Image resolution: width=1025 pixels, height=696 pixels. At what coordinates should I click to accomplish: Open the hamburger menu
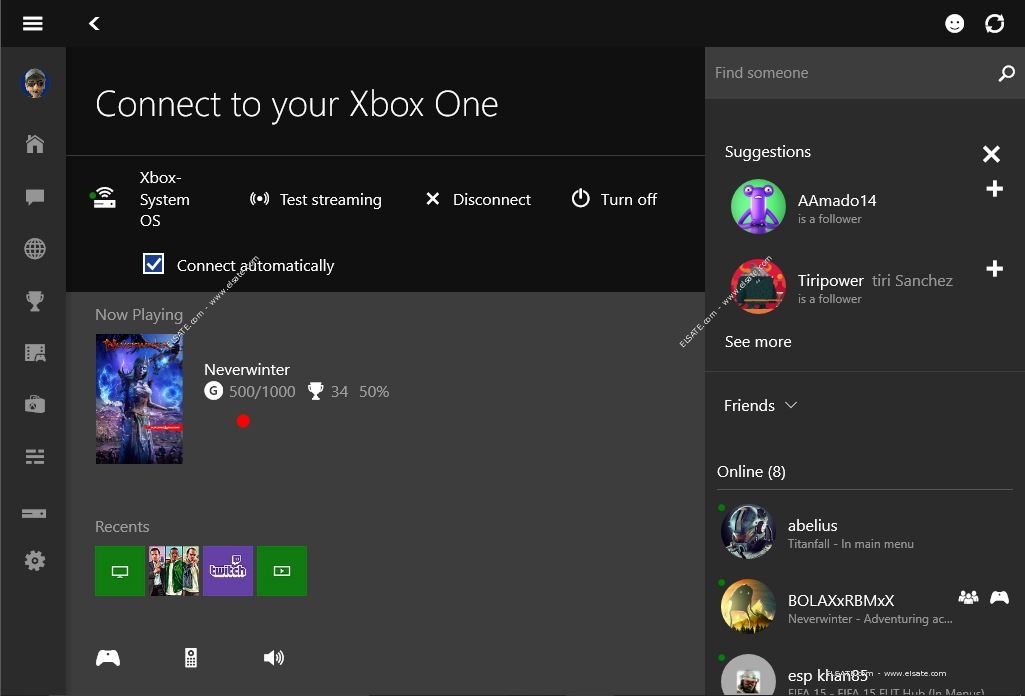(33, 24)
